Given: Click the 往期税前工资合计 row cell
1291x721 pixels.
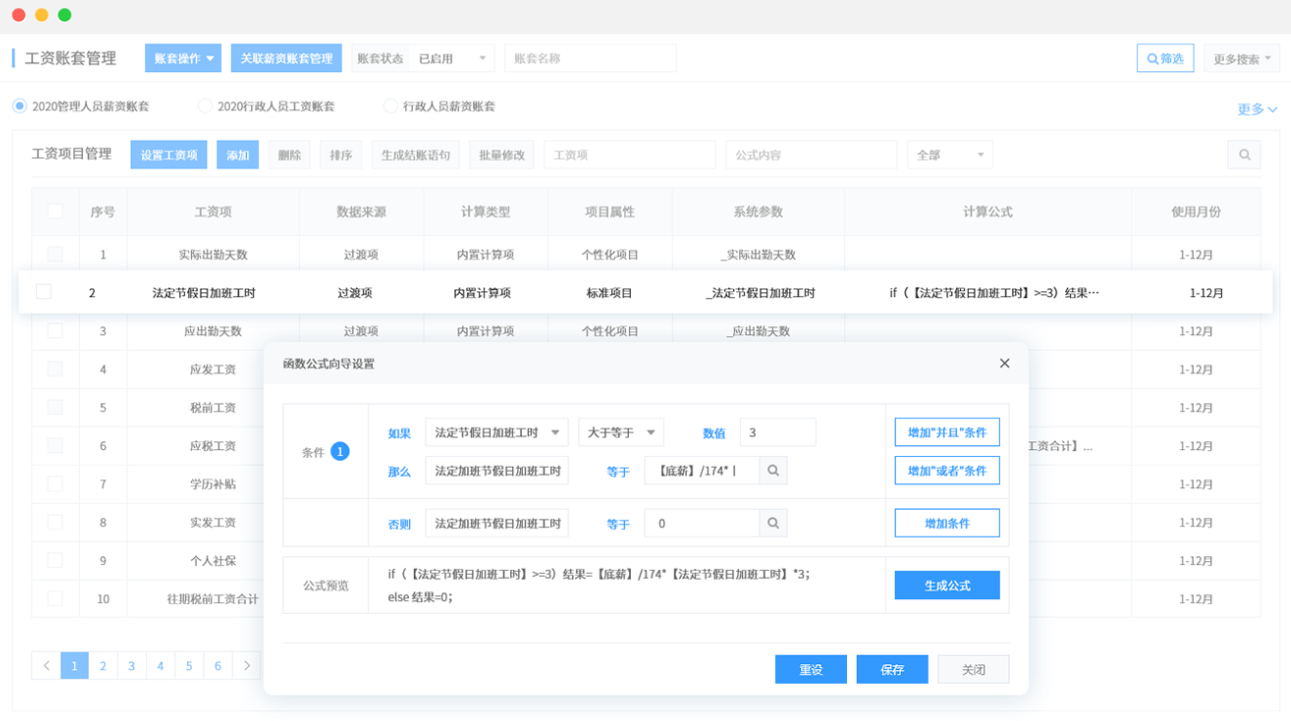Looking at the screenshot, I should pyautogui.click(x=213, y=599).
